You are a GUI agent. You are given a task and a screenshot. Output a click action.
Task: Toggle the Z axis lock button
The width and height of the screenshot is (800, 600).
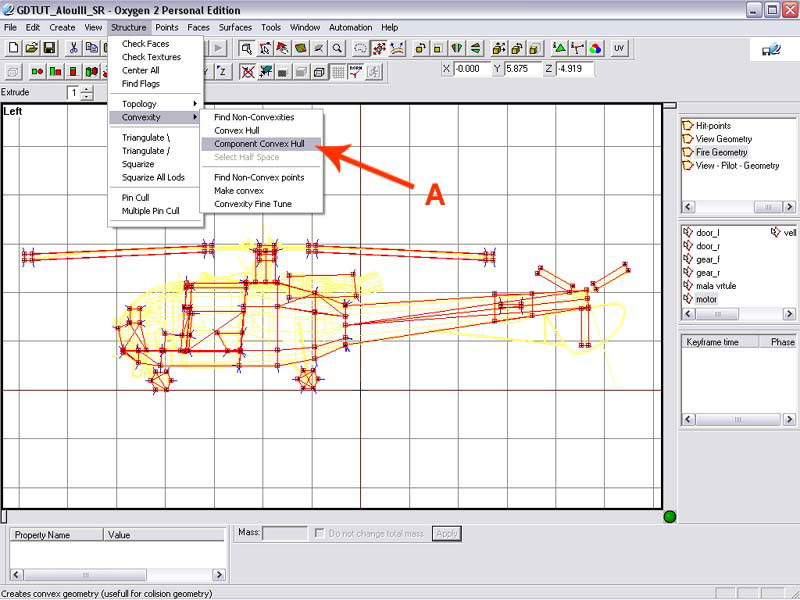click(221, 71)
